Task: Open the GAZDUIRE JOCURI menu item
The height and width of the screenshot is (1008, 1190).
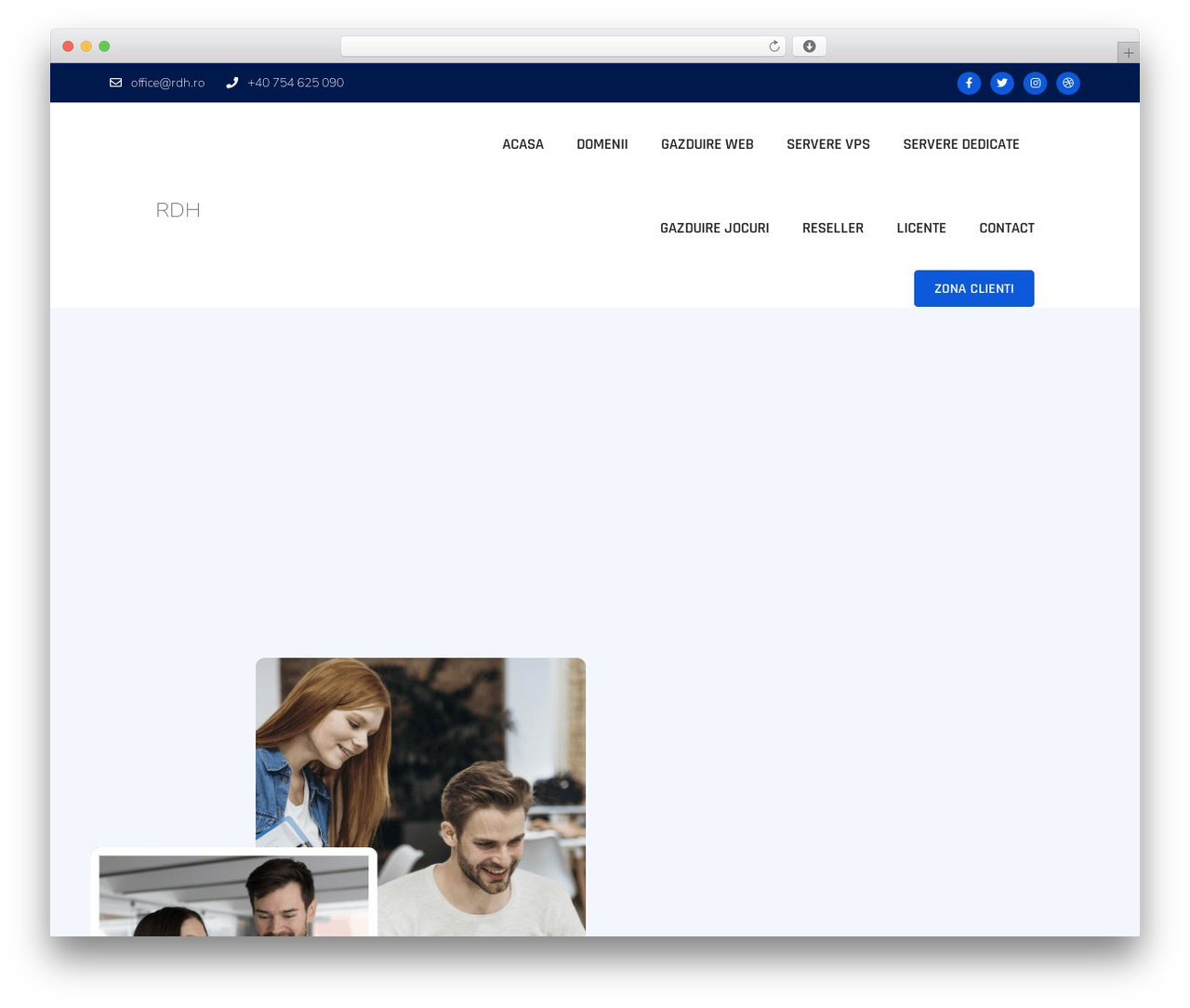Action: coord(715,228)
